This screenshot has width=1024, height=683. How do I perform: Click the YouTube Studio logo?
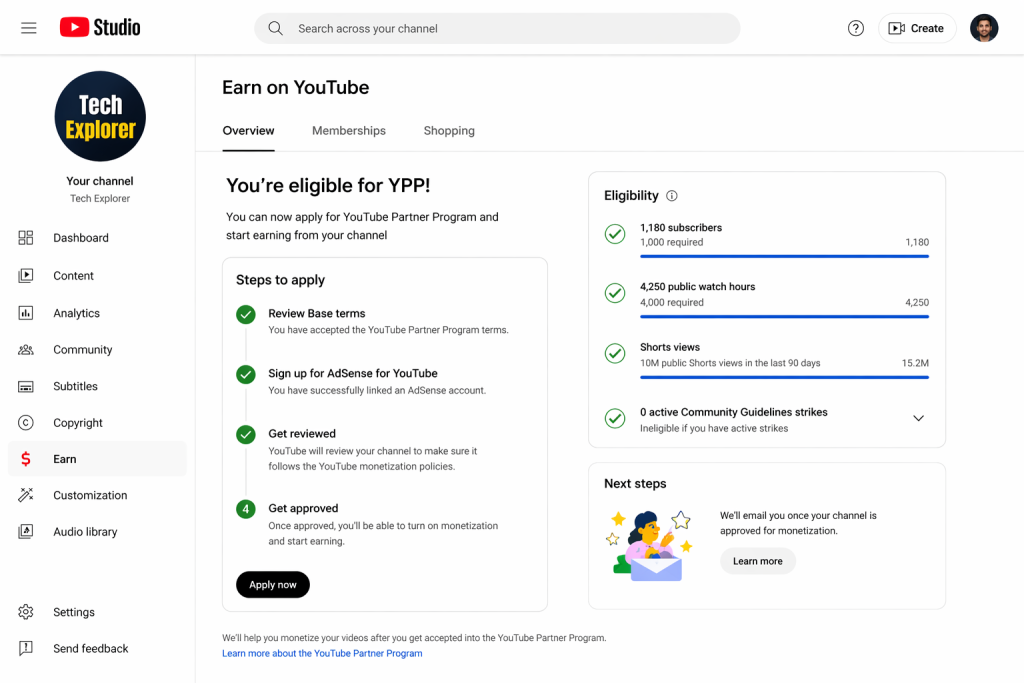(100, 27)
